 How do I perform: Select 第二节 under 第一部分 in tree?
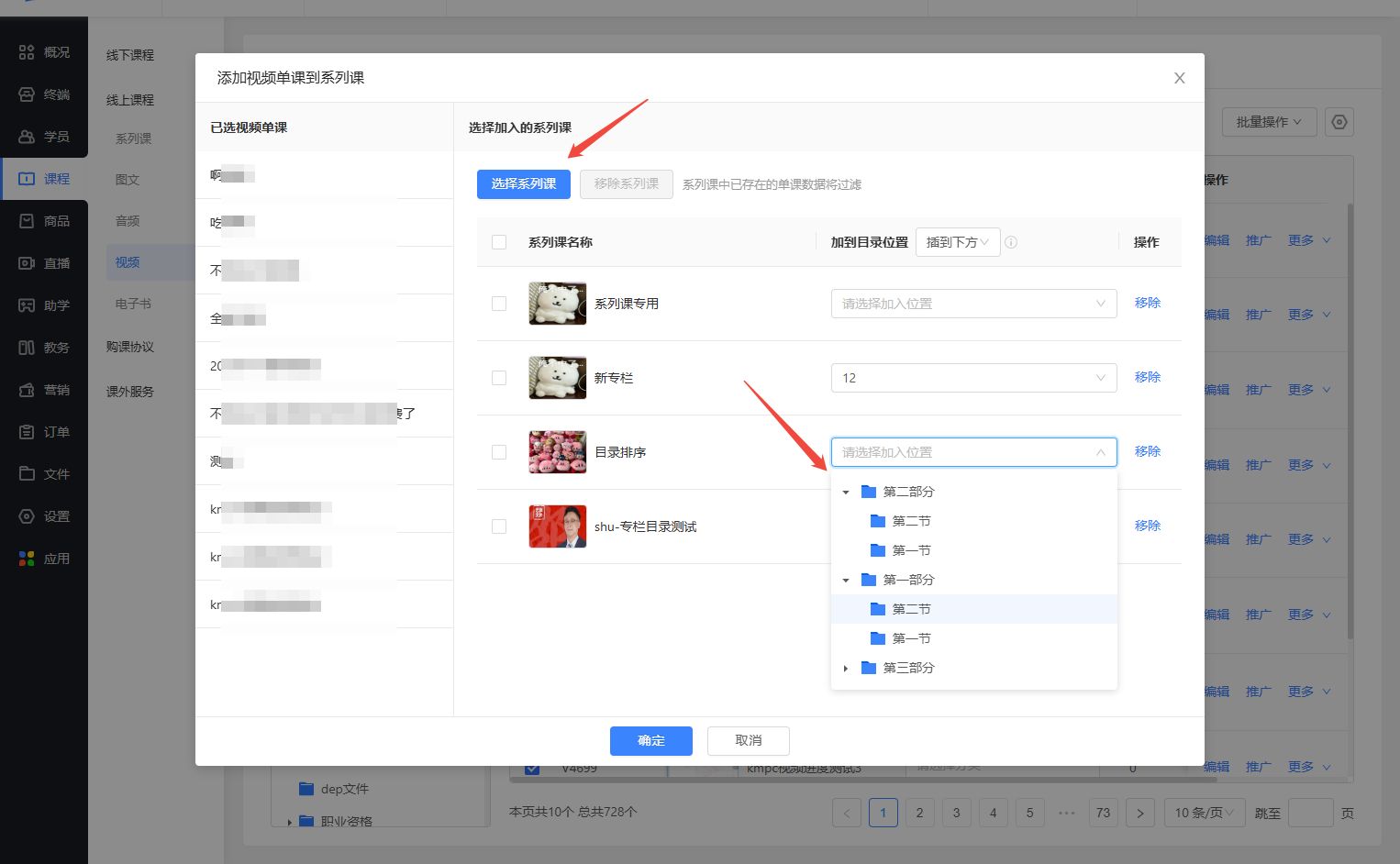click(911, 609)
